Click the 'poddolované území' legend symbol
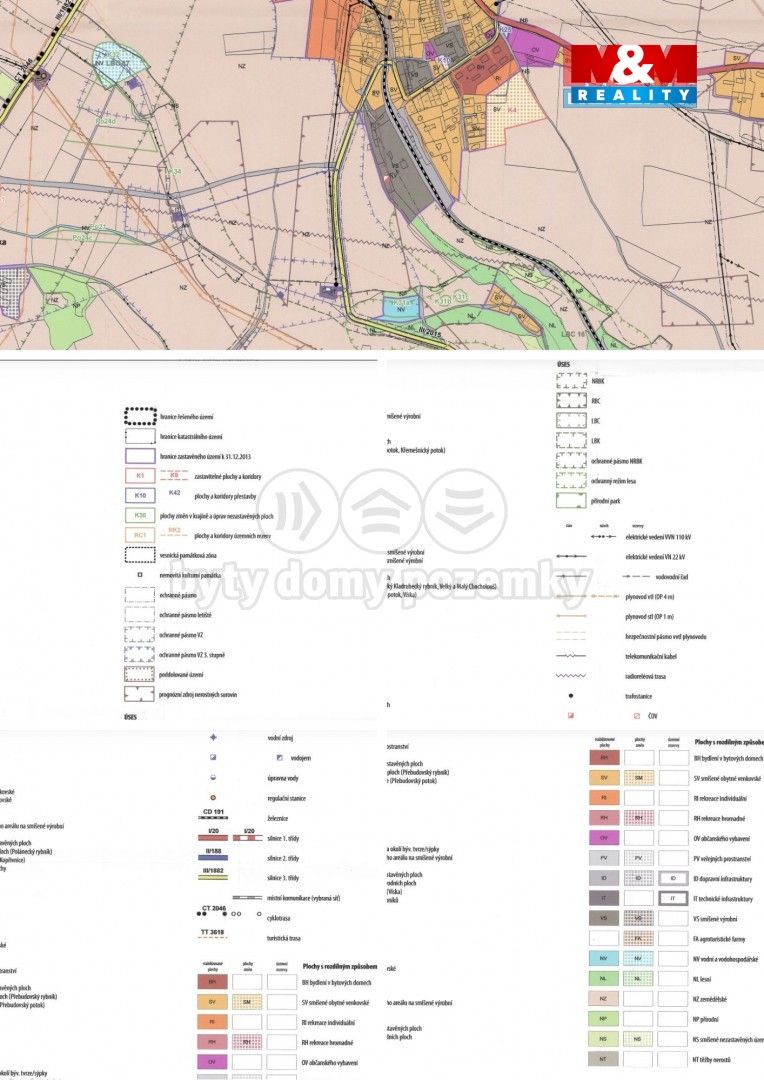Viewport: 764px width, 1080px height. (139, 674)
